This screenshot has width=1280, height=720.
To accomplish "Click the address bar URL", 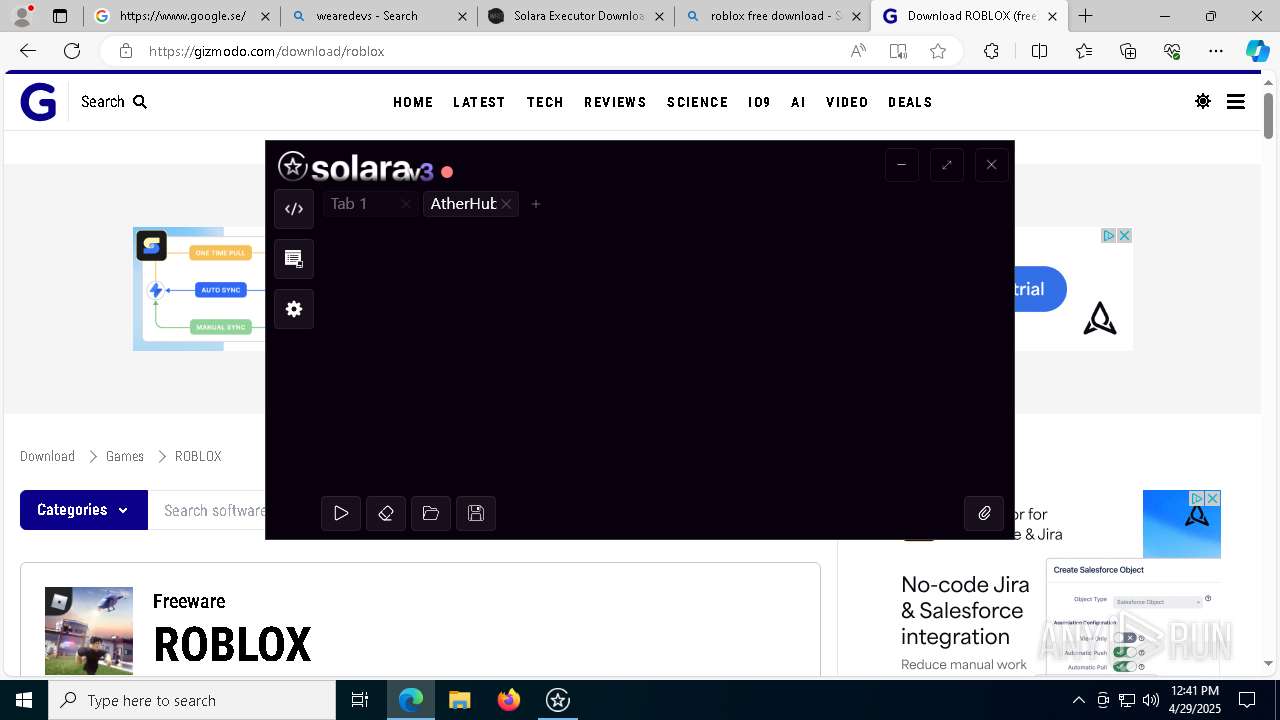I will (266, 51).
